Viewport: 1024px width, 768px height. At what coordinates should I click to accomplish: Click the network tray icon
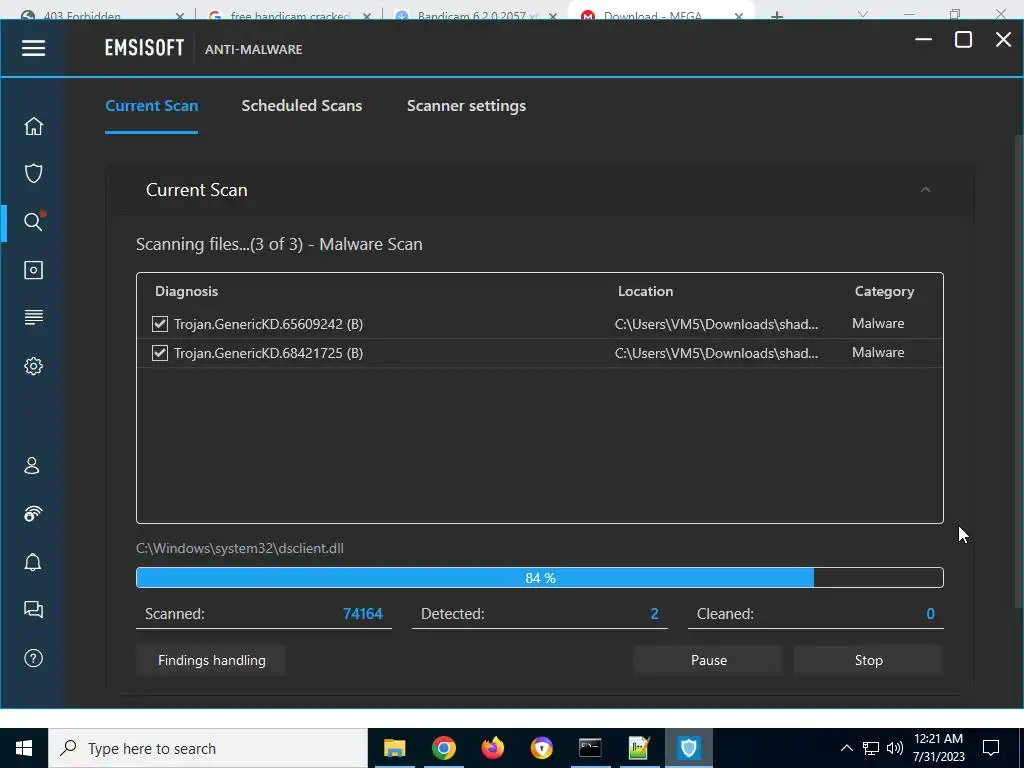pos(871,748)
